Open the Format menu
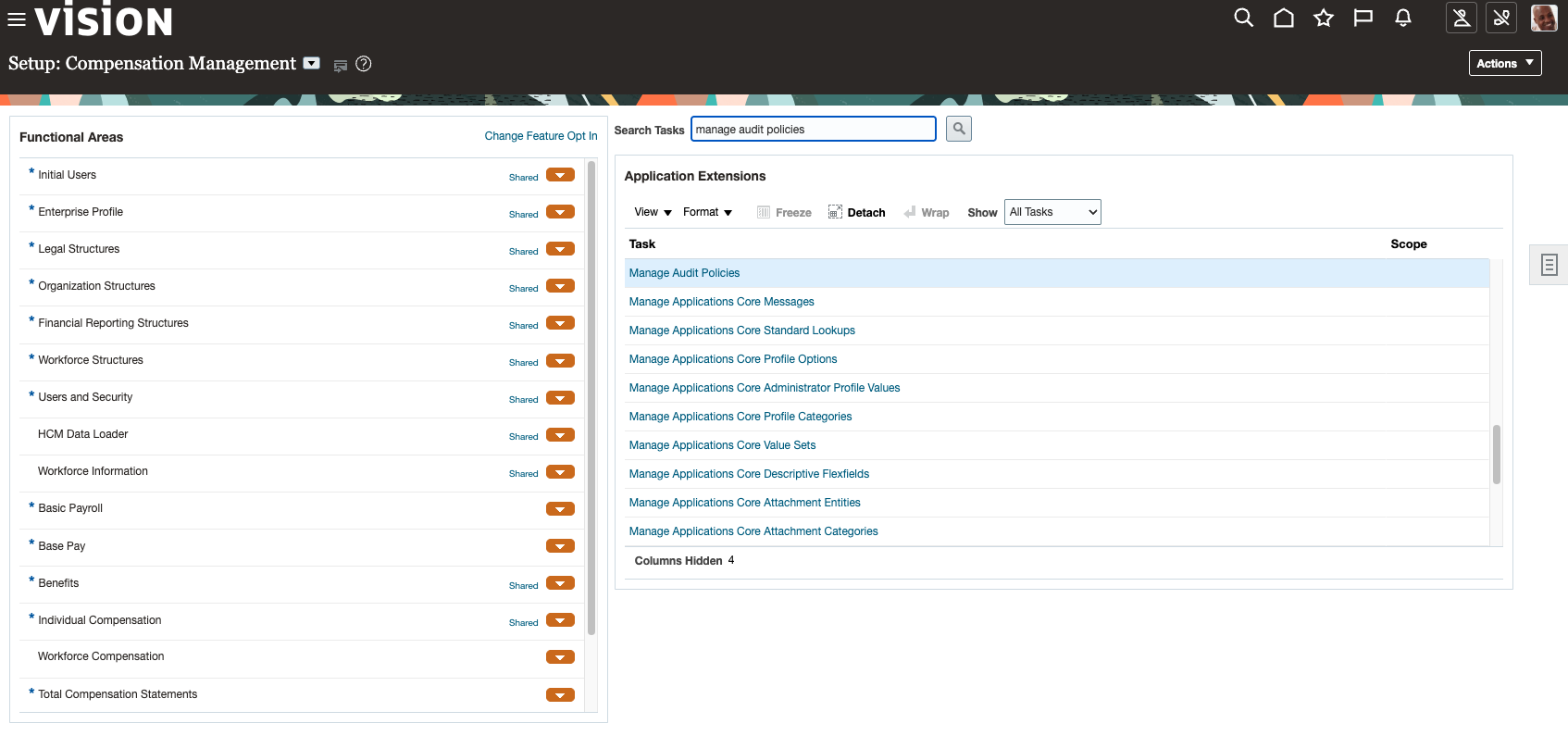Image resolution: width=1568 pixels, height=736 pixels. pos(707,212)
